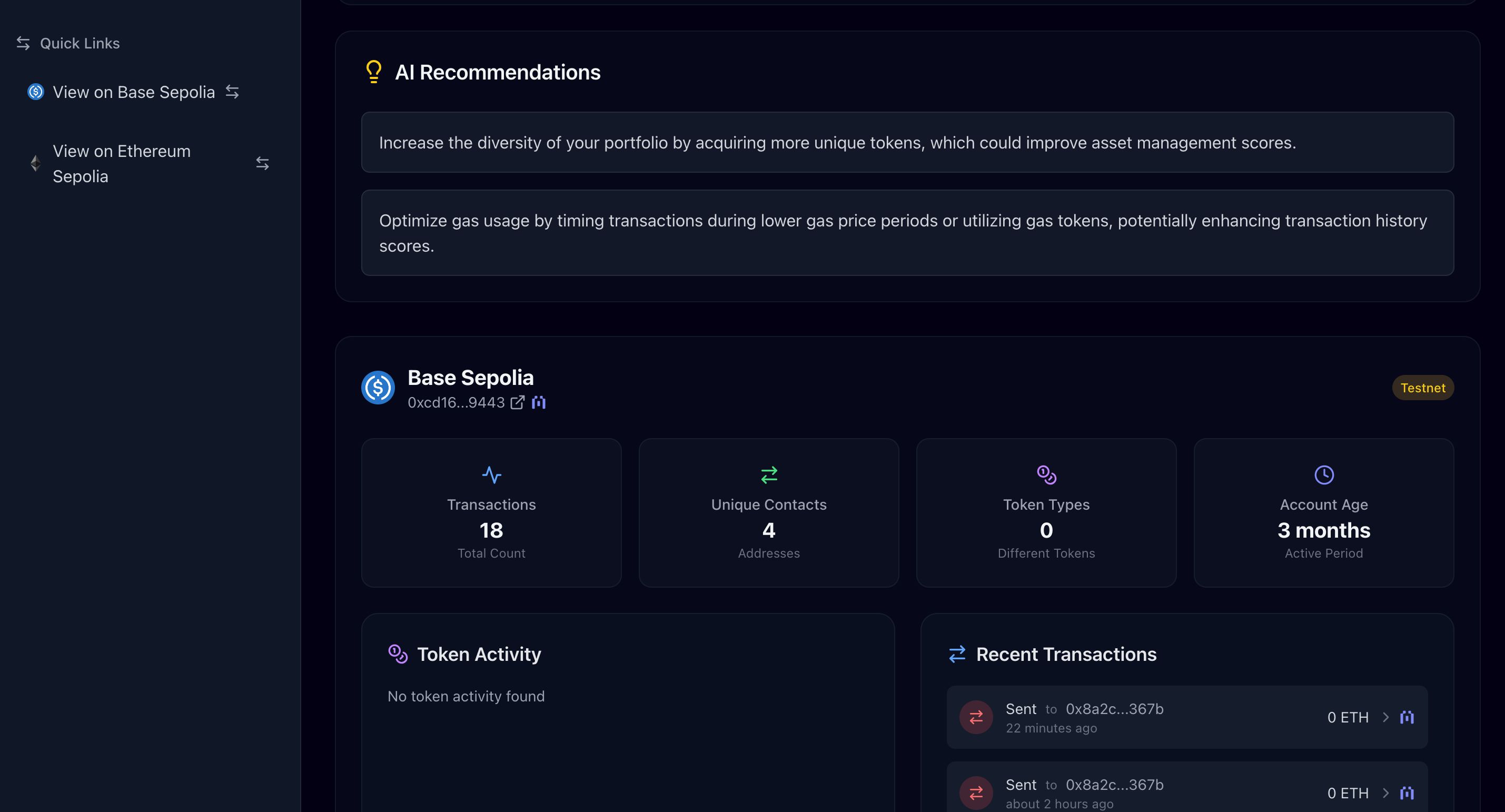
Task: Click the Transactions pulse icon
Action: tap(491, 475)
